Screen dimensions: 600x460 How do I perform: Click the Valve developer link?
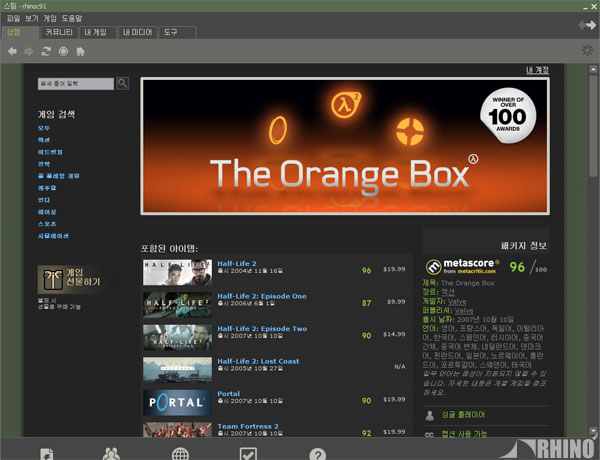[457, 301]
